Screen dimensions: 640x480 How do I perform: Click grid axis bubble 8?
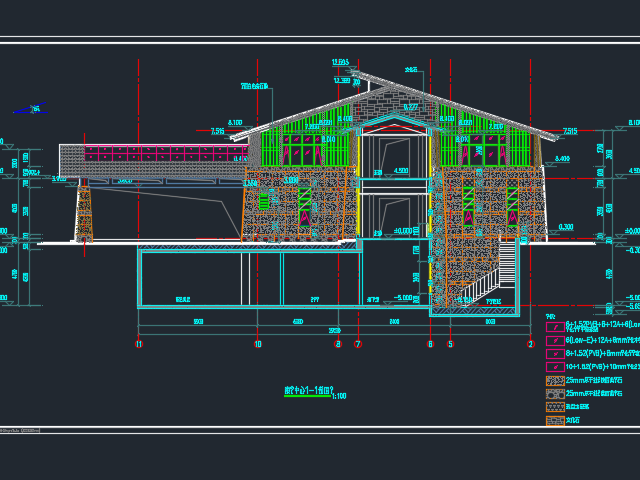[x=338, y=344]
